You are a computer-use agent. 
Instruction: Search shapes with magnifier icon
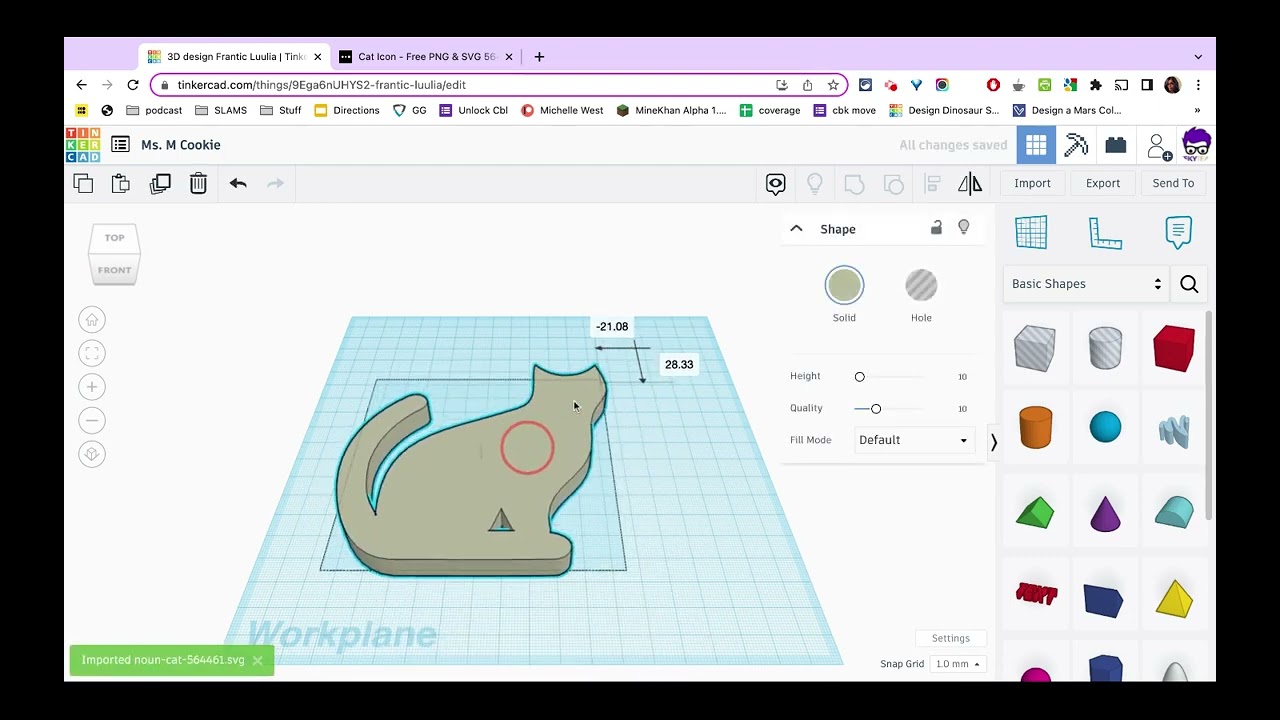pyautogui.click(x=1189, y=284)
